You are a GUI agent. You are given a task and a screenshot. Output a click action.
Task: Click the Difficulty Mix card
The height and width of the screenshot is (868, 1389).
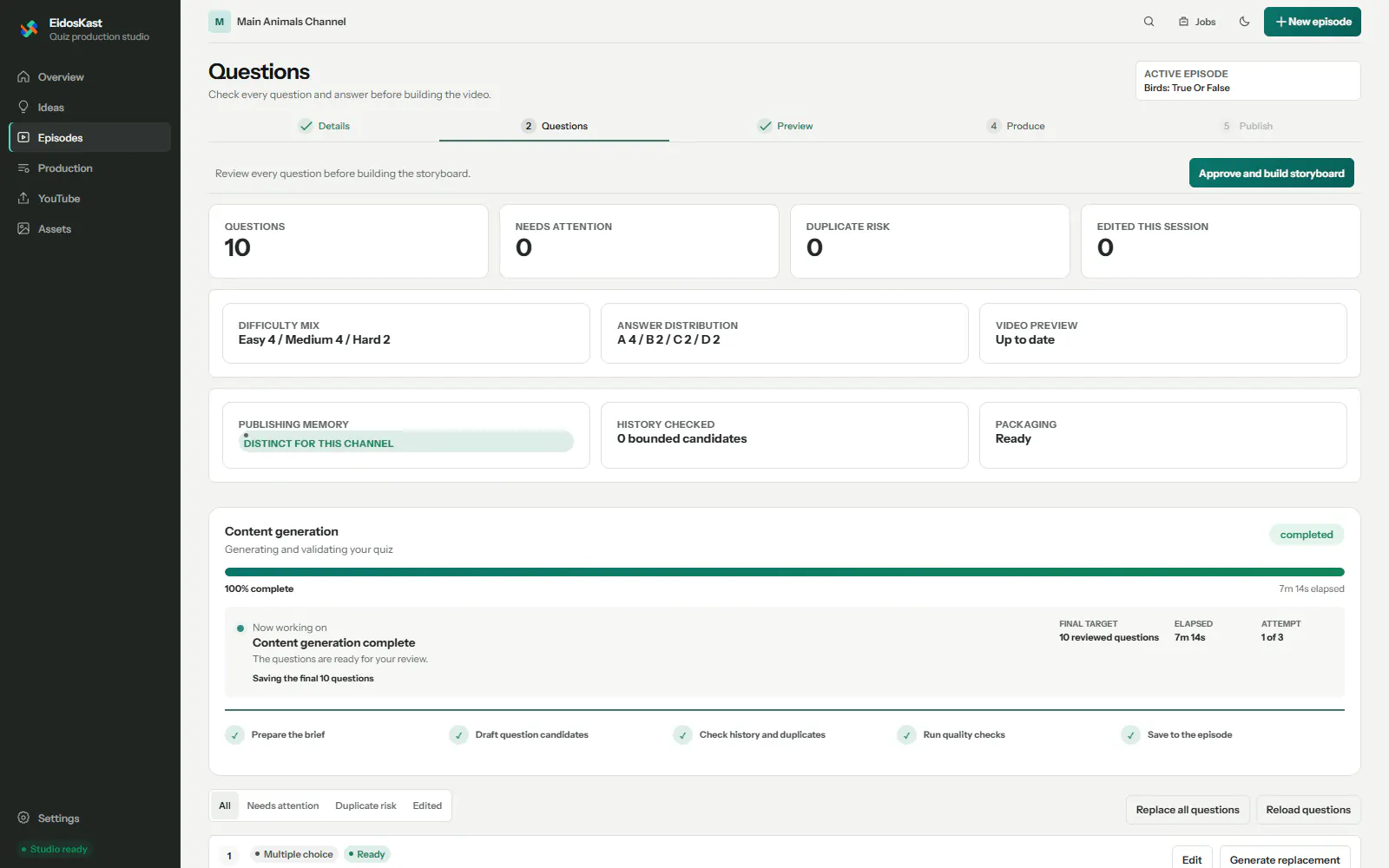point(406,333)
